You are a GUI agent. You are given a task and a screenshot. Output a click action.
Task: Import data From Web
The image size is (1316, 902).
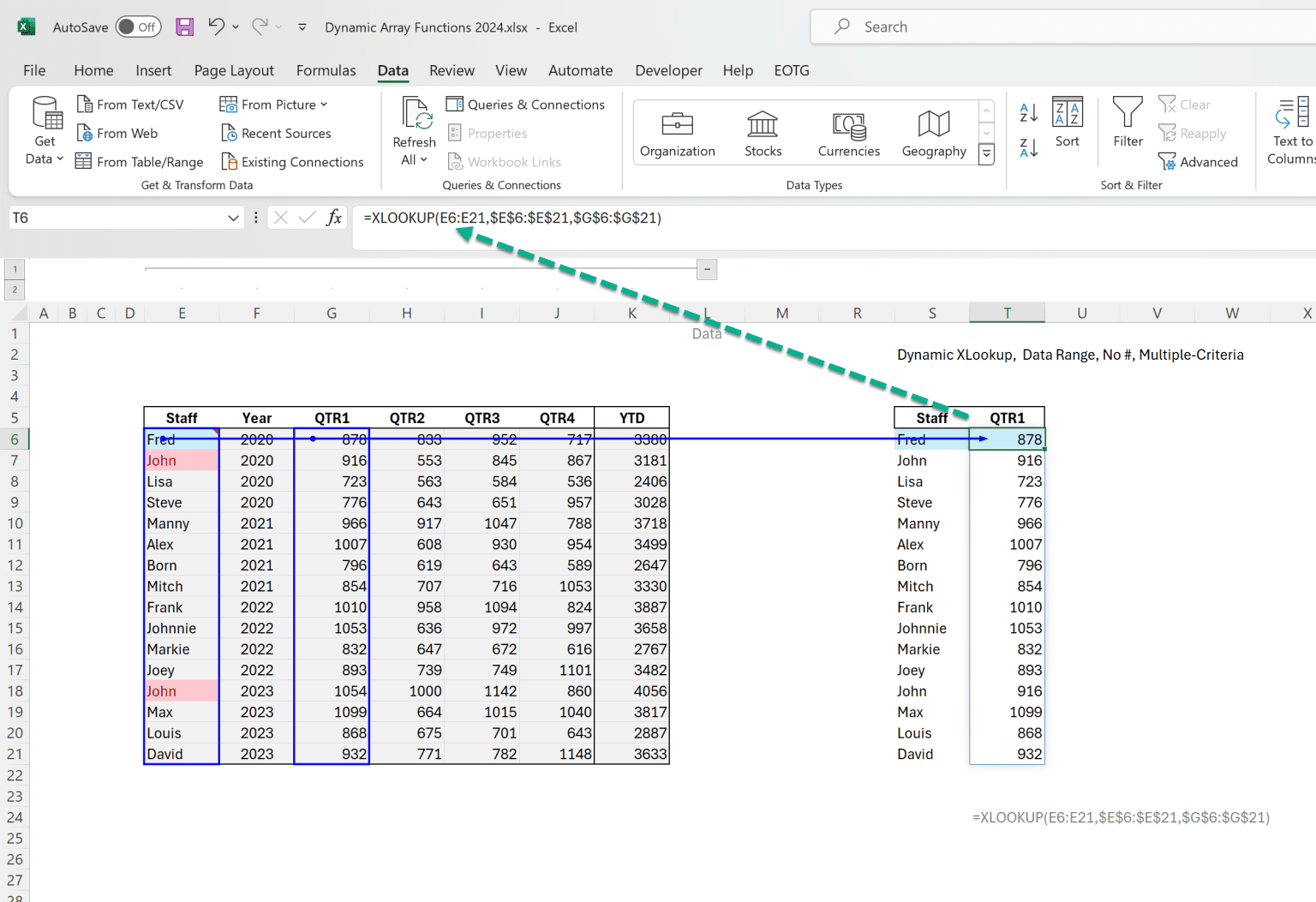point(117,133)
